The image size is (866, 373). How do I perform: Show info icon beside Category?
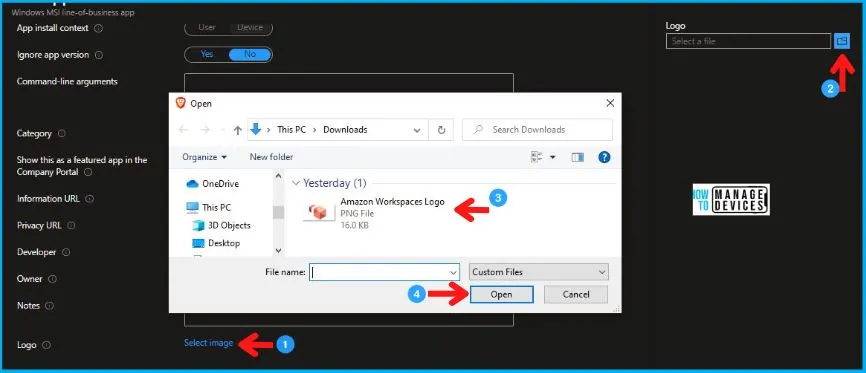point(62,134)
